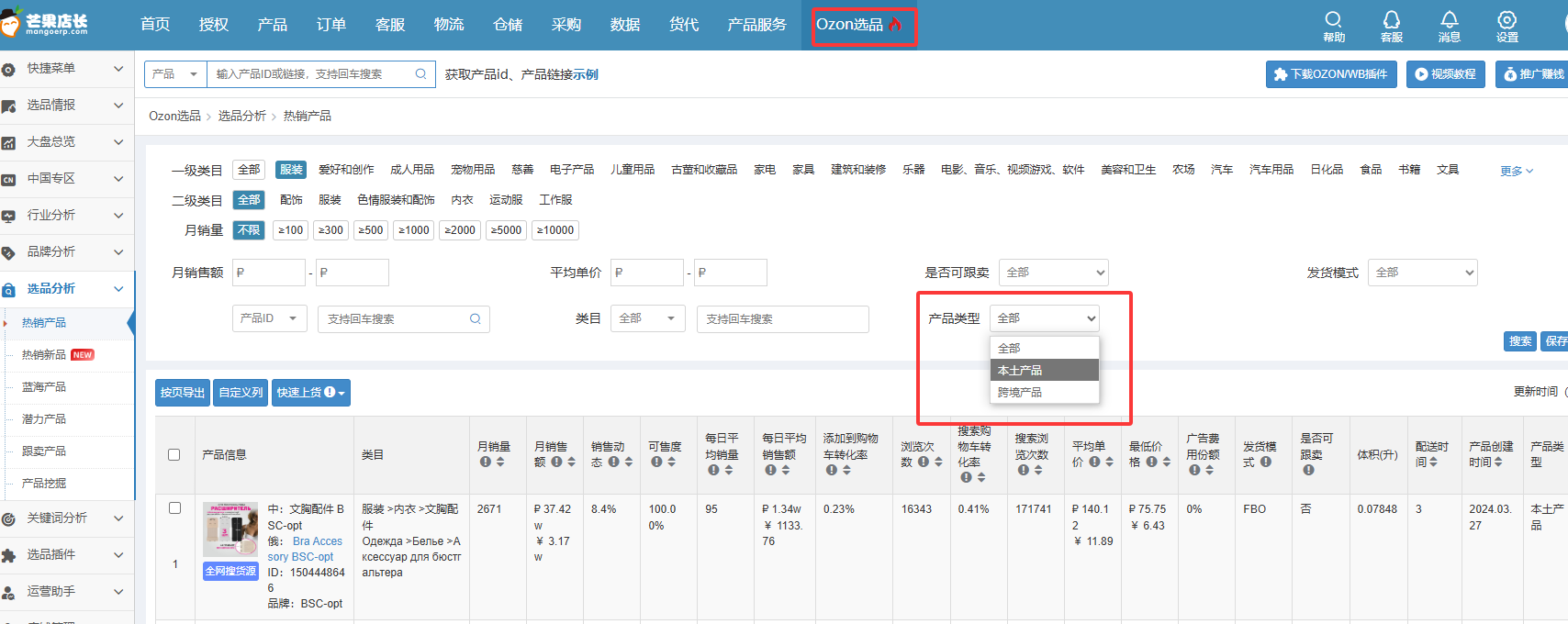This screenshot has height=624, width=1568.
Task: Select 月销量 filter ≥10000
Action: click(555, 230)
